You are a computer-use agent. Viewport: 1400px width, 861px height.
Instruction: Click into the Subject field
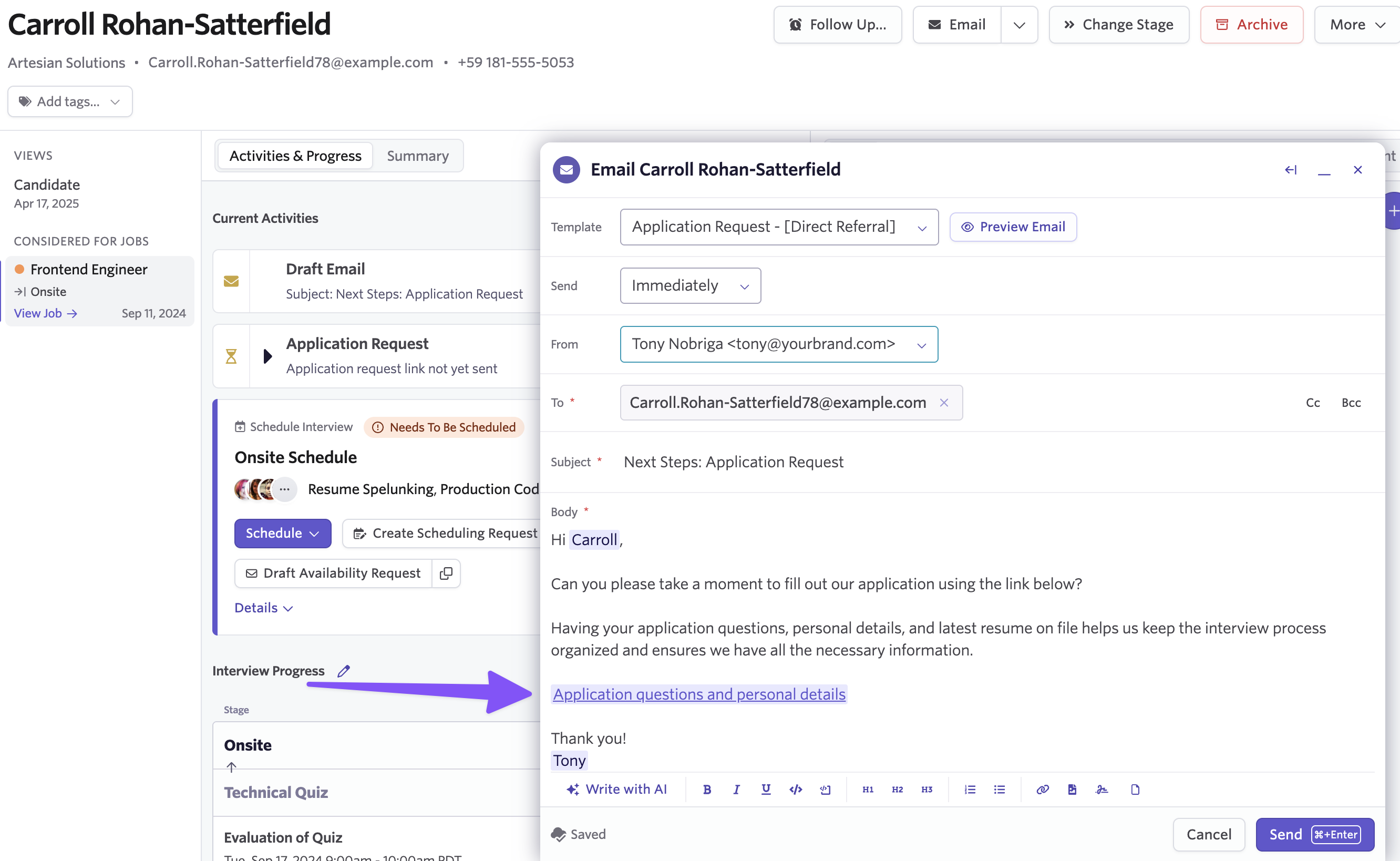coord(733,462)
